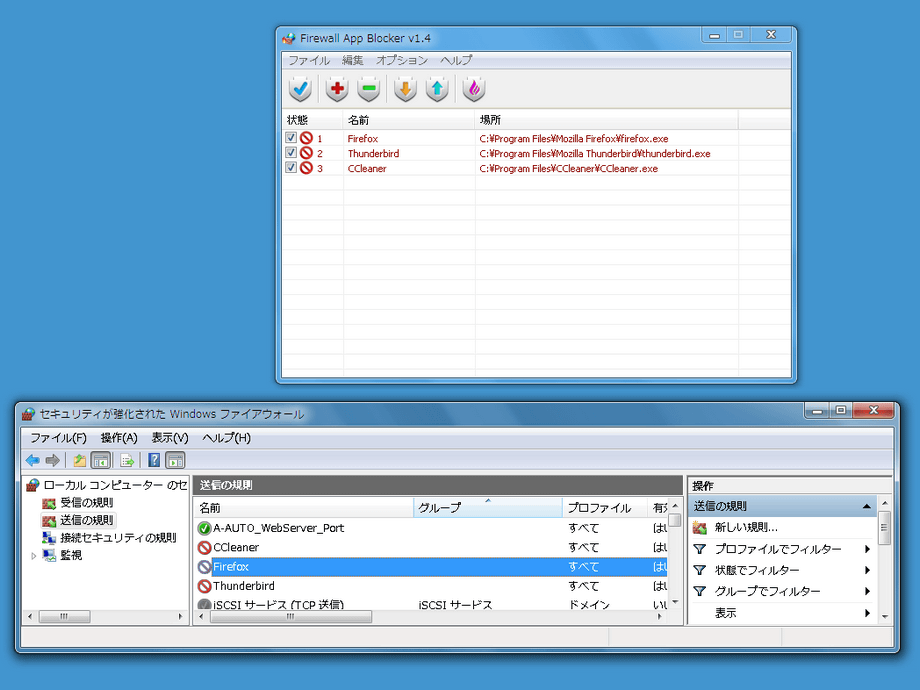
Task: Click the back arrow in Windows Firewall toolbar
Action: 33,461
